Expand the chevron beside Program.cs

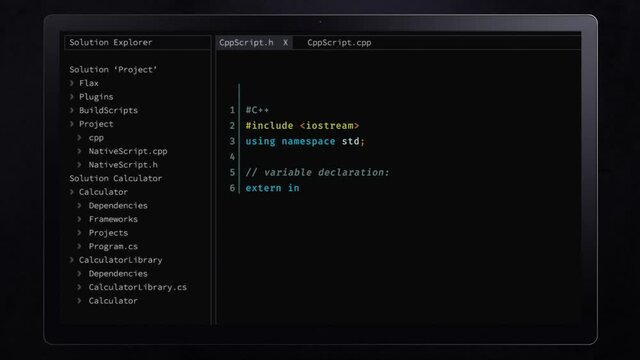(80, 246)
